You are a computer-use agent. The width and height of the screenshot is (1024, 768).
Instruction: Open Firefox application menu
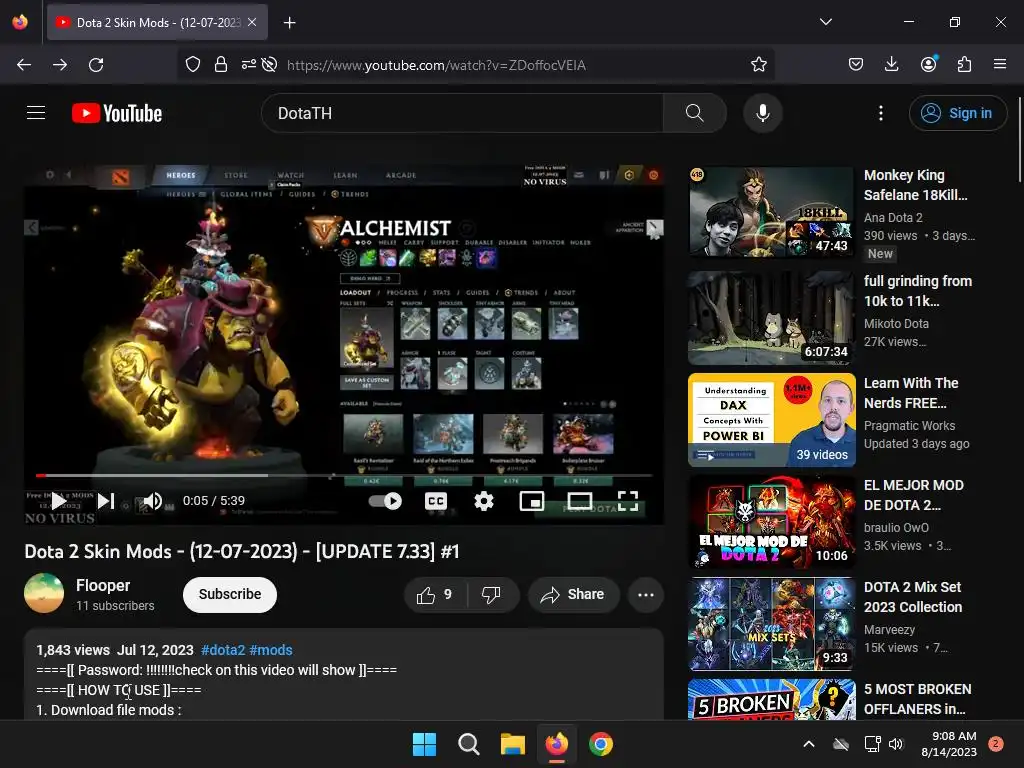pos(1000,64)
